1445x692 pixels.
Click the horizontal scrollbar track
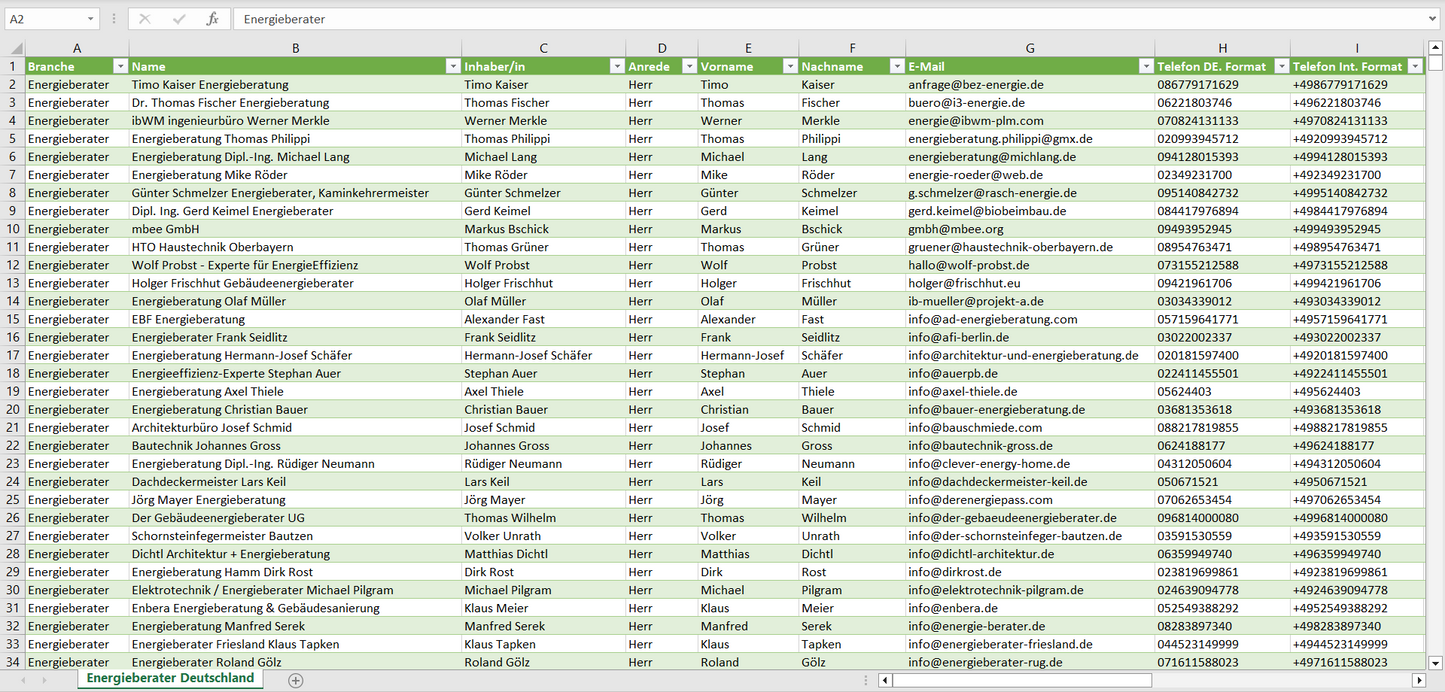tap(1280, 680)
